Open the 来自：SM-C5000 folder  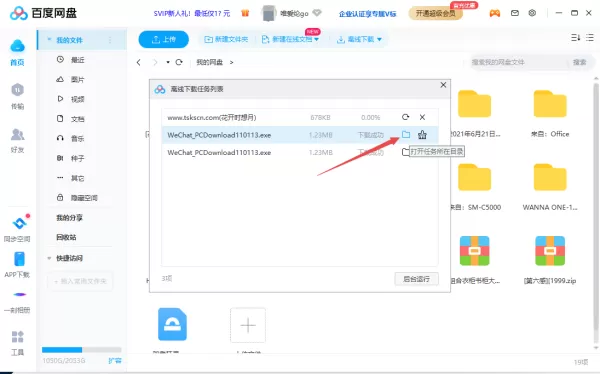(x=474, y=187)
